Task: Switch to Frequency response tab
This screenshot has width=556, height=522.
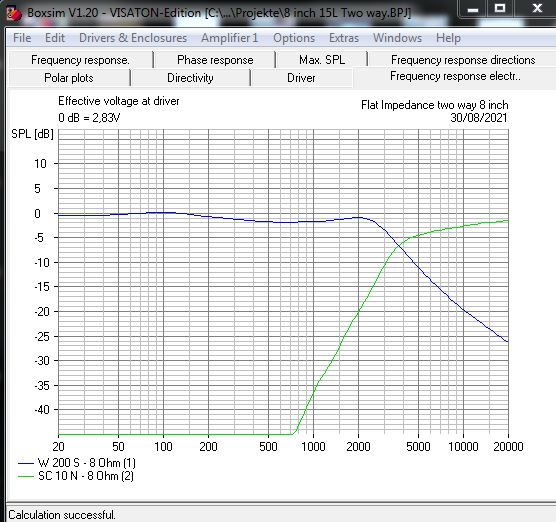Action: point(80,60)
